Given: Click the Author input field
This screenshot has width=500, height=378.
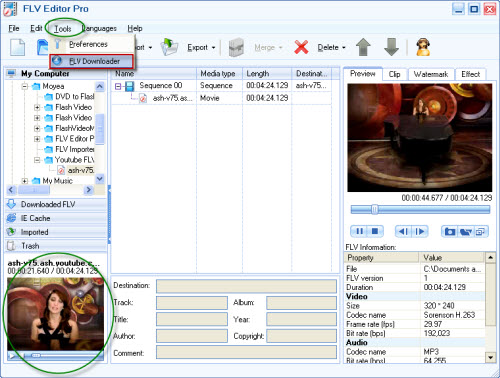Looking at the screenshot, I should pos(192,336).
